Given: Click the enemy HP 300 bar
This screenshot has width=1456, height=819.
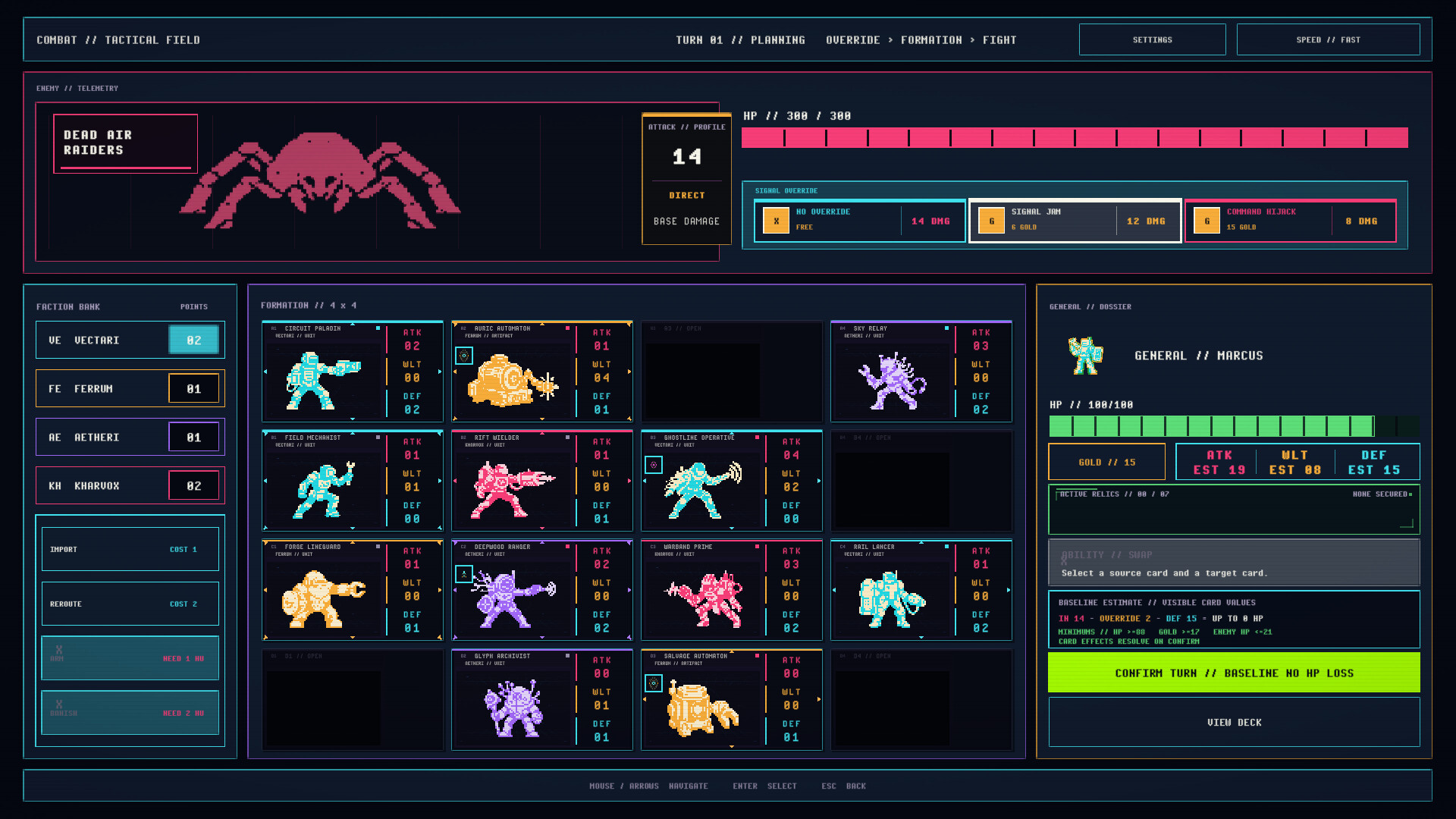Looking at the screenshot, I should coord(1075,137).
